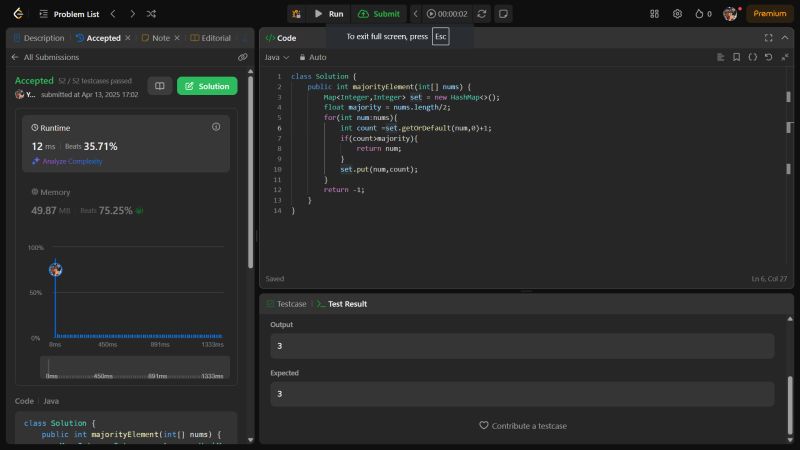Viewport: 800px width, 450px height.
Task: Click the 'Beats 35.71%' runtime value
Action: [x=91, y=146]
